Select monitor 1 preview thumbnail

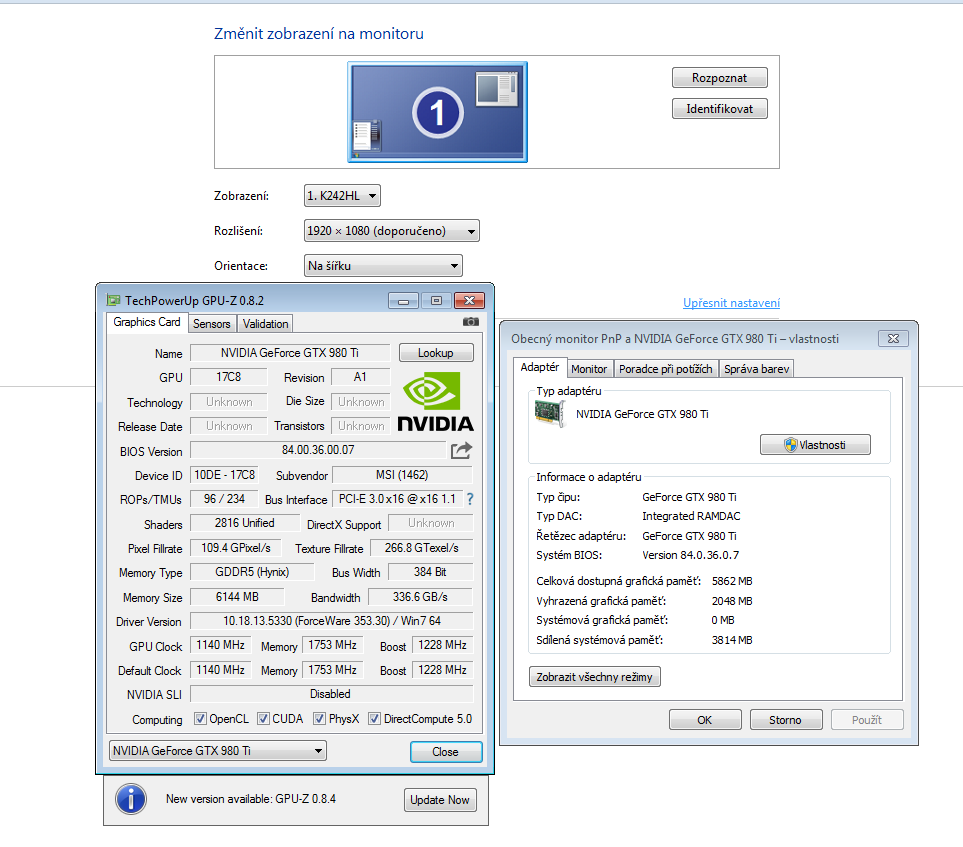[x=437, y=111]
